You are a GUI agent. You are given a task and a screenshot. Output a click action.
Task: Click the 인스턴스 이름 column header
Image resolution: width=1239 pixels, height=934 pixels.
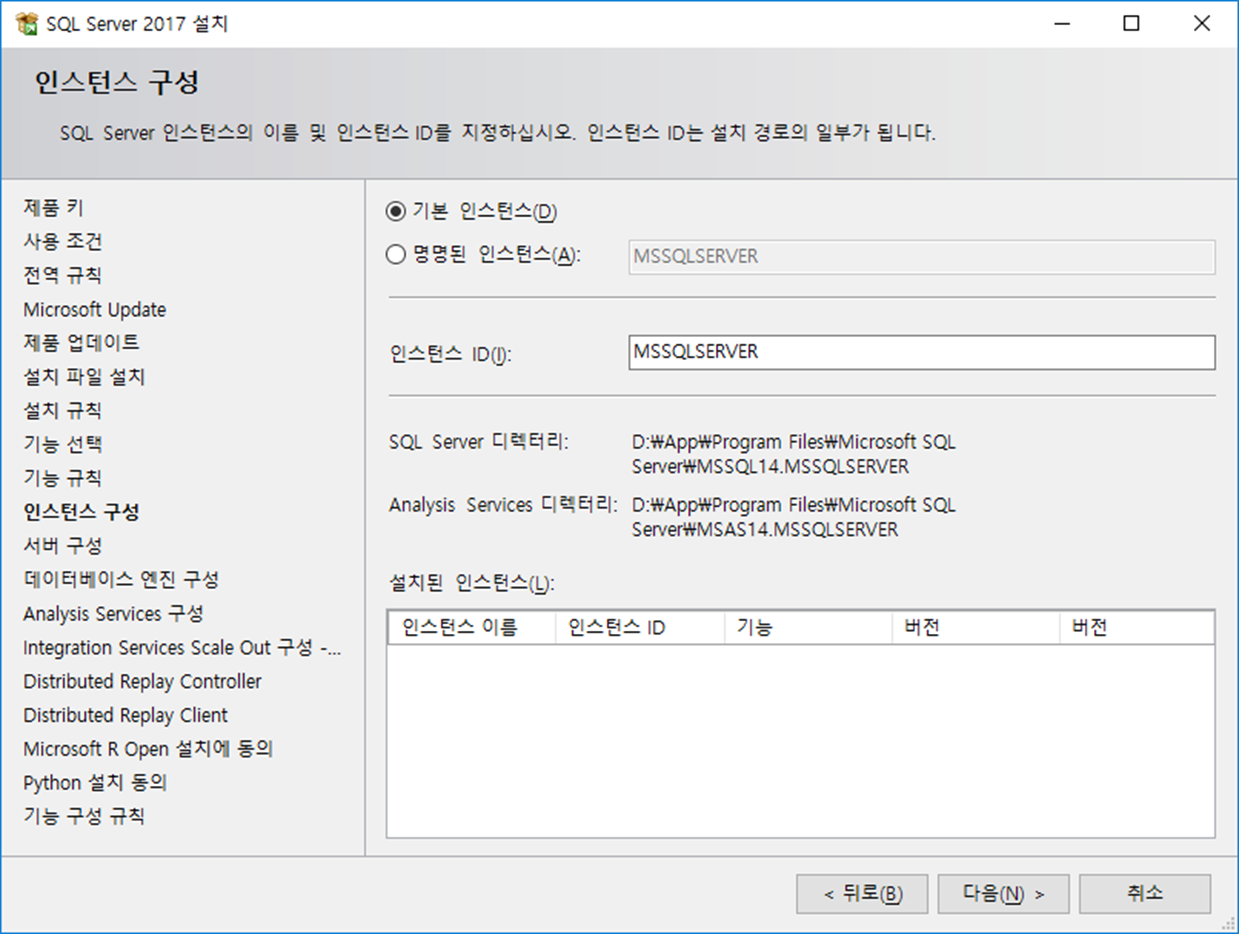pos(471,628)
